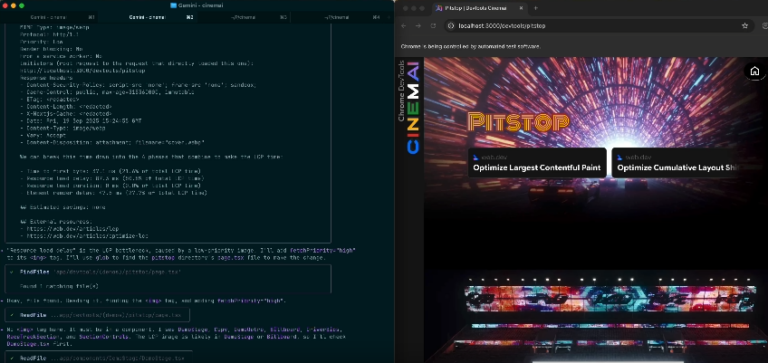768x363 pixels.
Task: Select the Pitstop DevTools Cinema tab
Action: click(480, 8)
